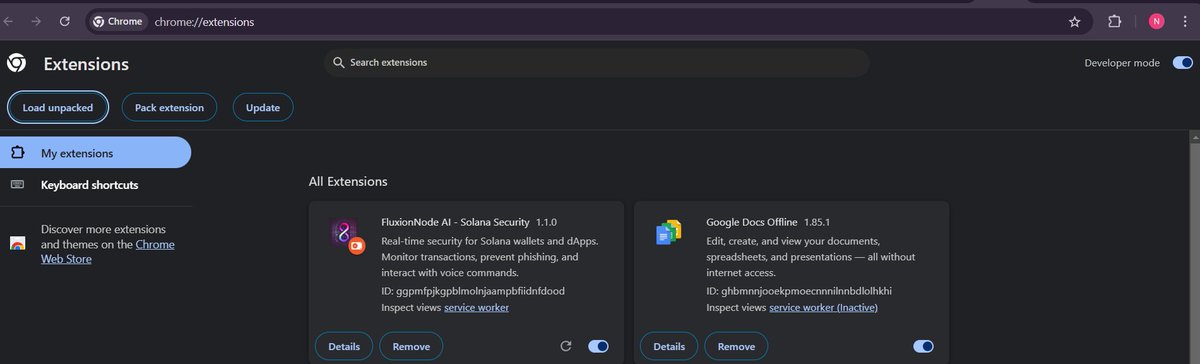Viewport: 1200px width, 364px height.
Task: Open Details for FluxionNode AI
Action: (344, 346)
